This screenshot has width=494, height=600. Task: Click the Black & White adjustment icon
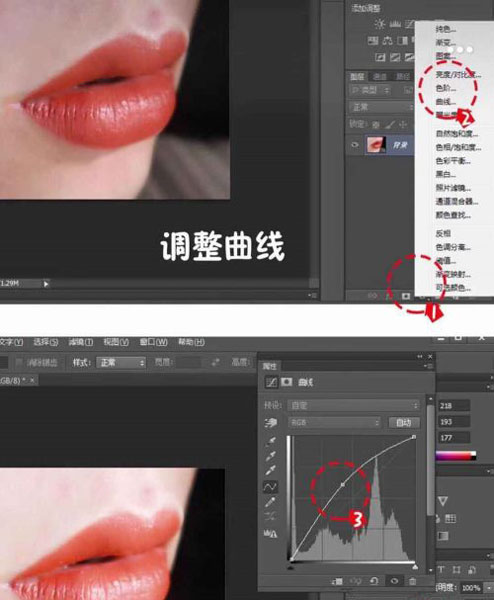click(402, 40)
